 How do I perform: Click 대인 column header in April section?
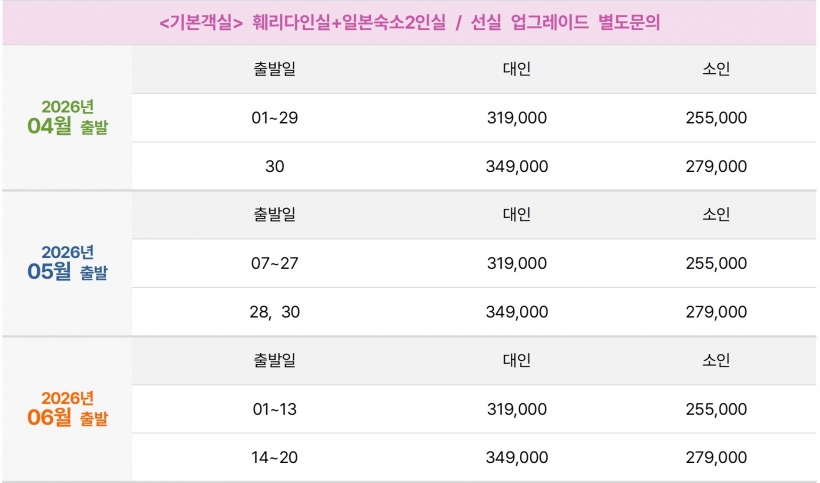click(516, 69)
